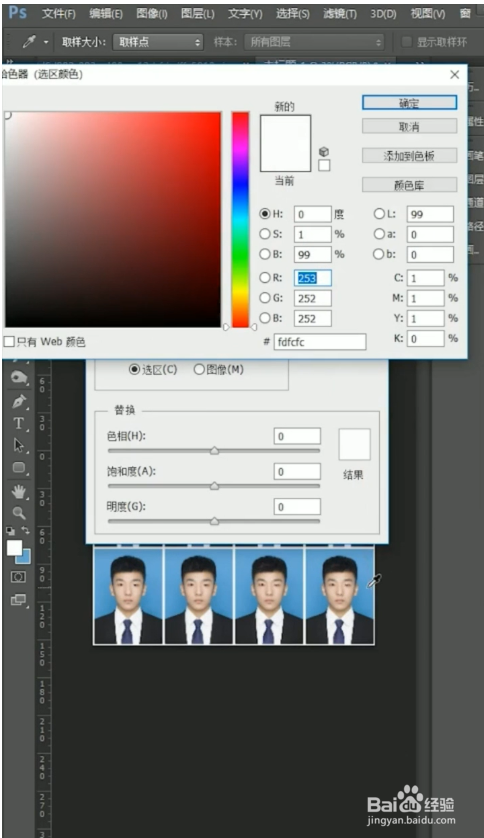Click the K percentage input field
The image size is (484, 838).
[x=426, y=338]
